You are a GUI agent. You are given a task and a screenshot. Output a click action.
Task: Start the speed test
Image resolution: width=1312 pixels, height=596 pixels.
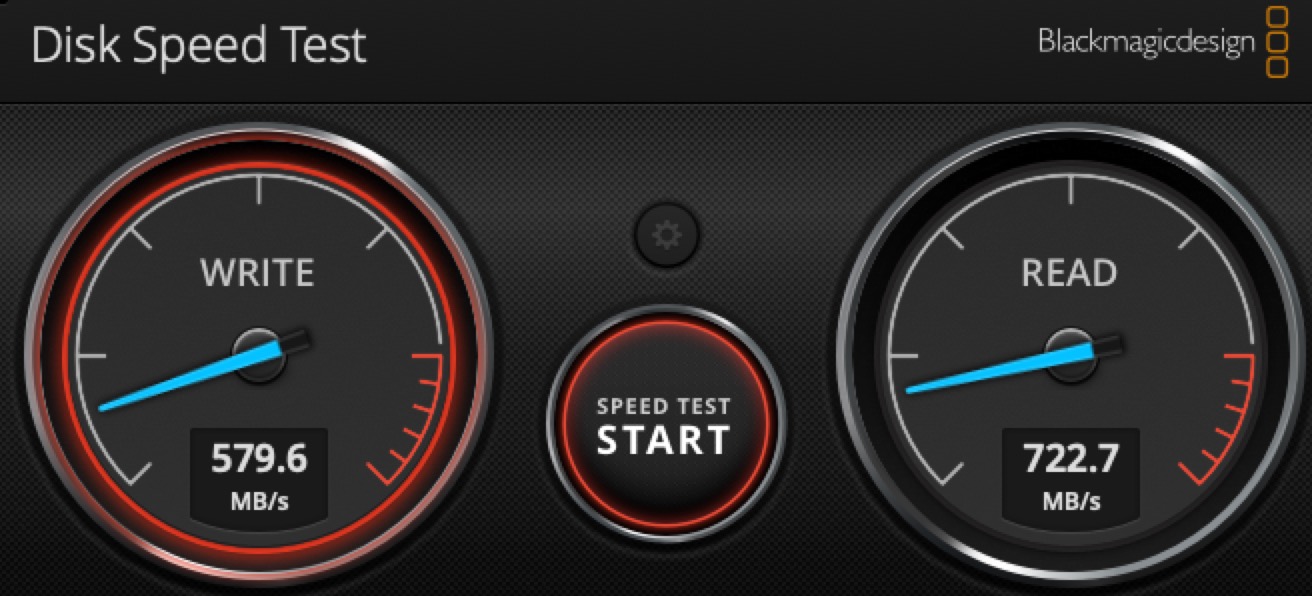[666, 426]
